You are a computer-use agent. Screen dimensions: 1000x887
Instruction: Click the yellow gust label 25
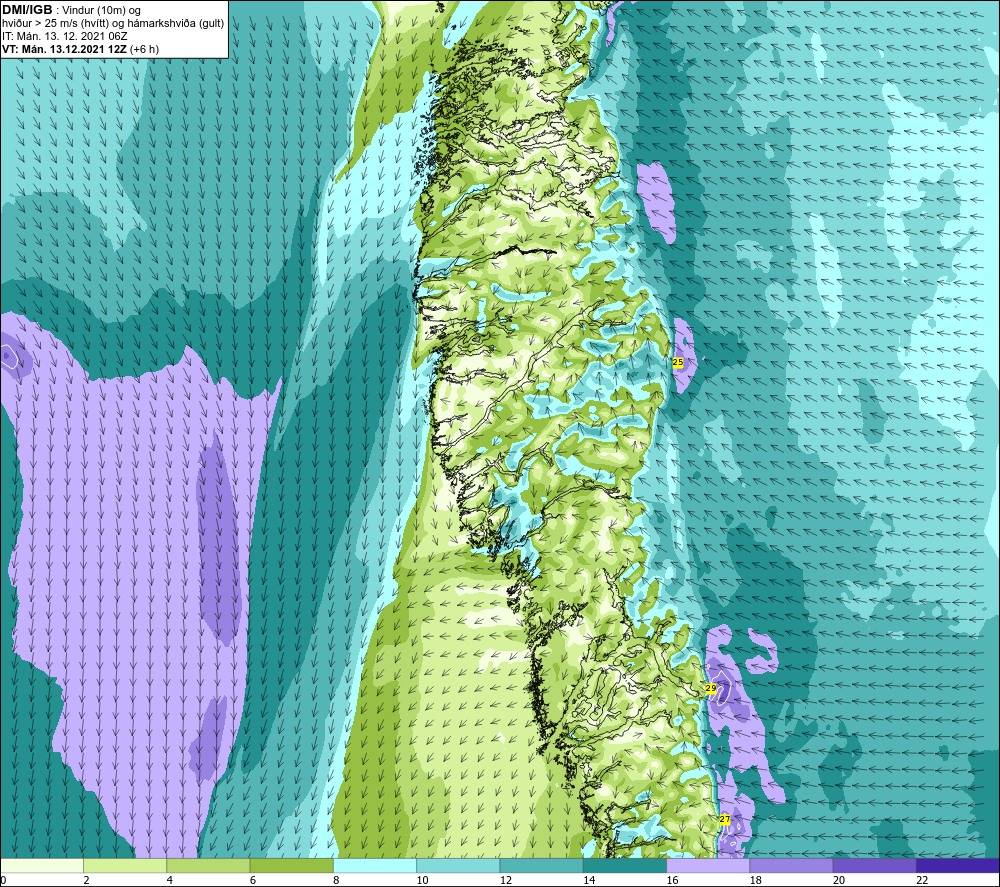[x=678, y=362]
